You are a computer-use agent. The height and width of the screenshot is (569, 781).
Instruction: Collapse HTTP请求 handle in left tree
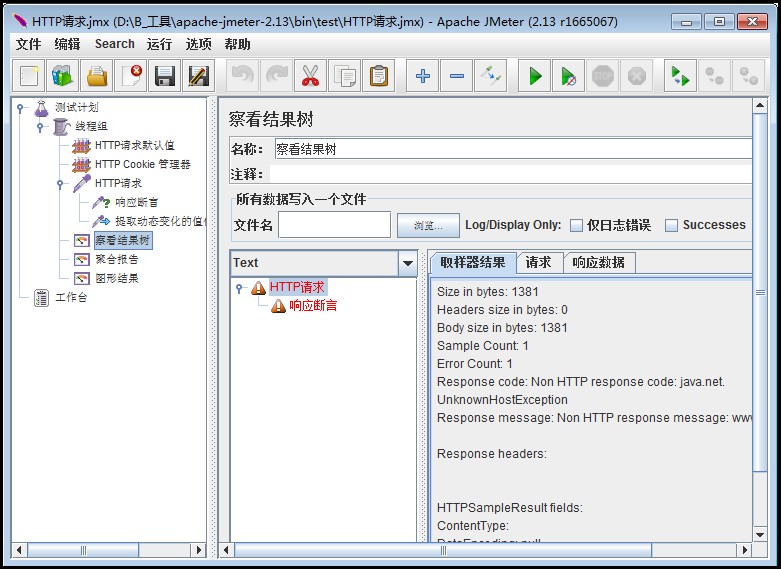click(60, 184)
